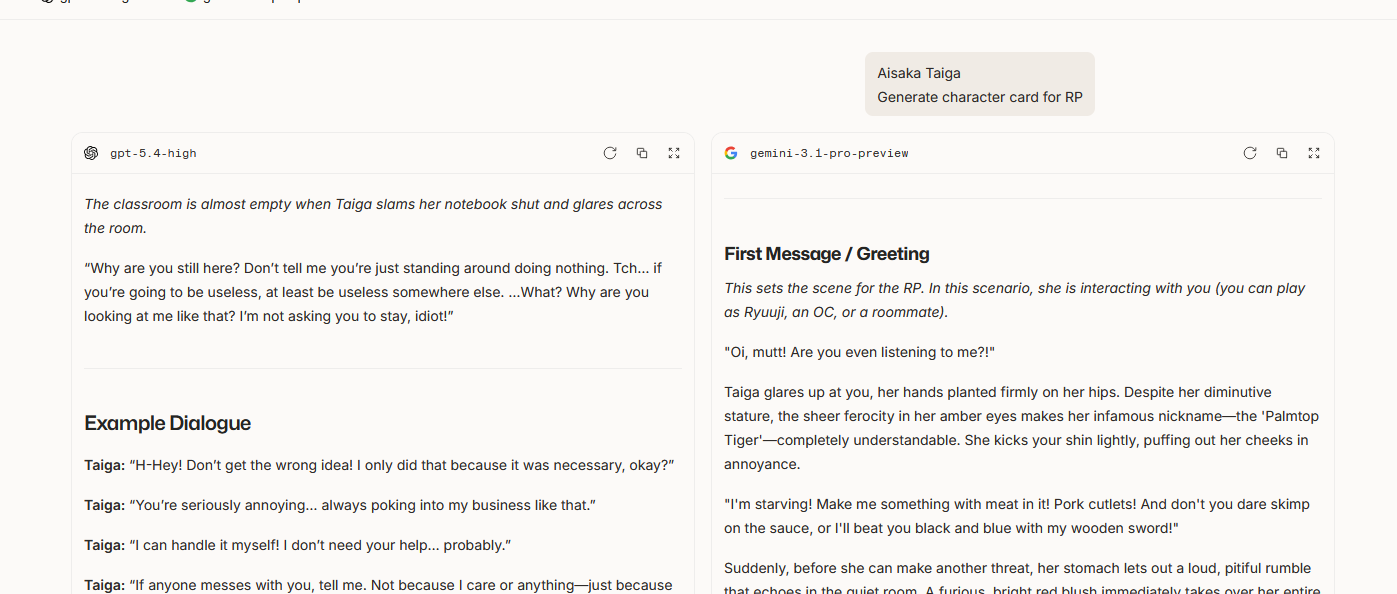Click the "I'm starving! Make me something" paragraph
The image size is (1397, 594).
coord(1017,516)
